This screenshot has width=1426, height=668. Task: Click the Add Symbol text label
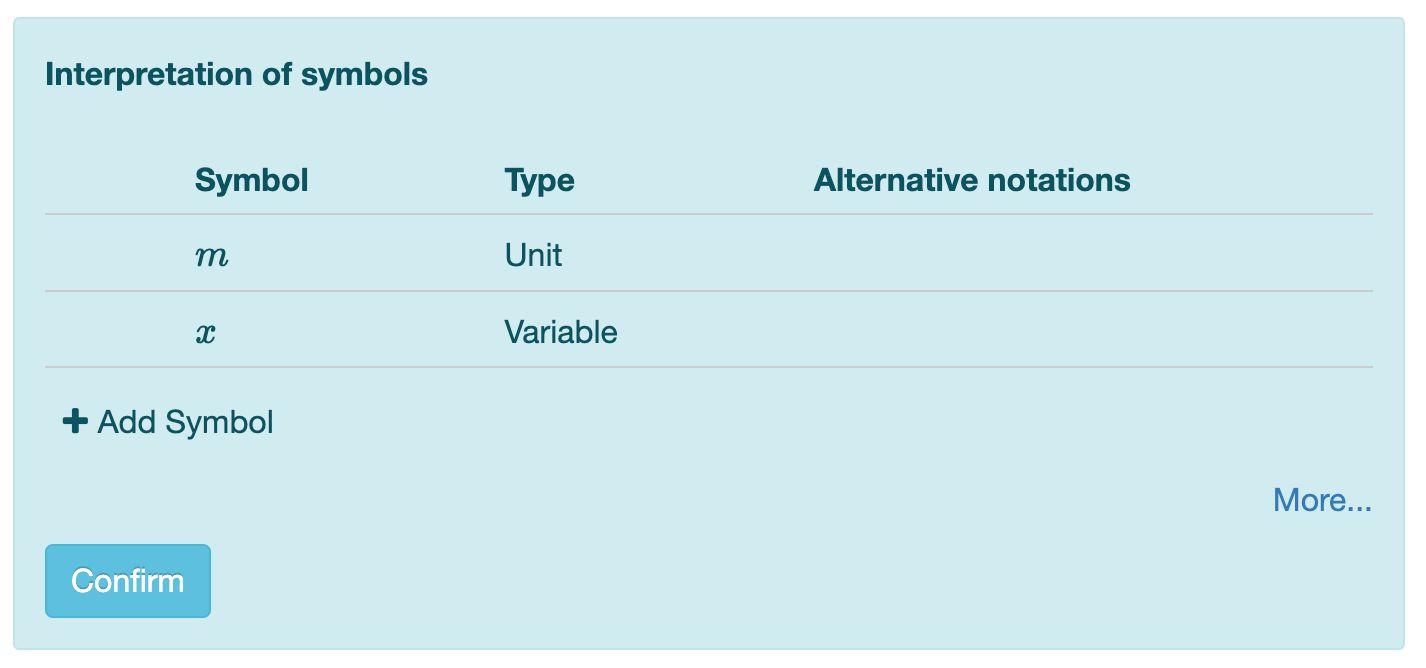click(x=184, y=421)
